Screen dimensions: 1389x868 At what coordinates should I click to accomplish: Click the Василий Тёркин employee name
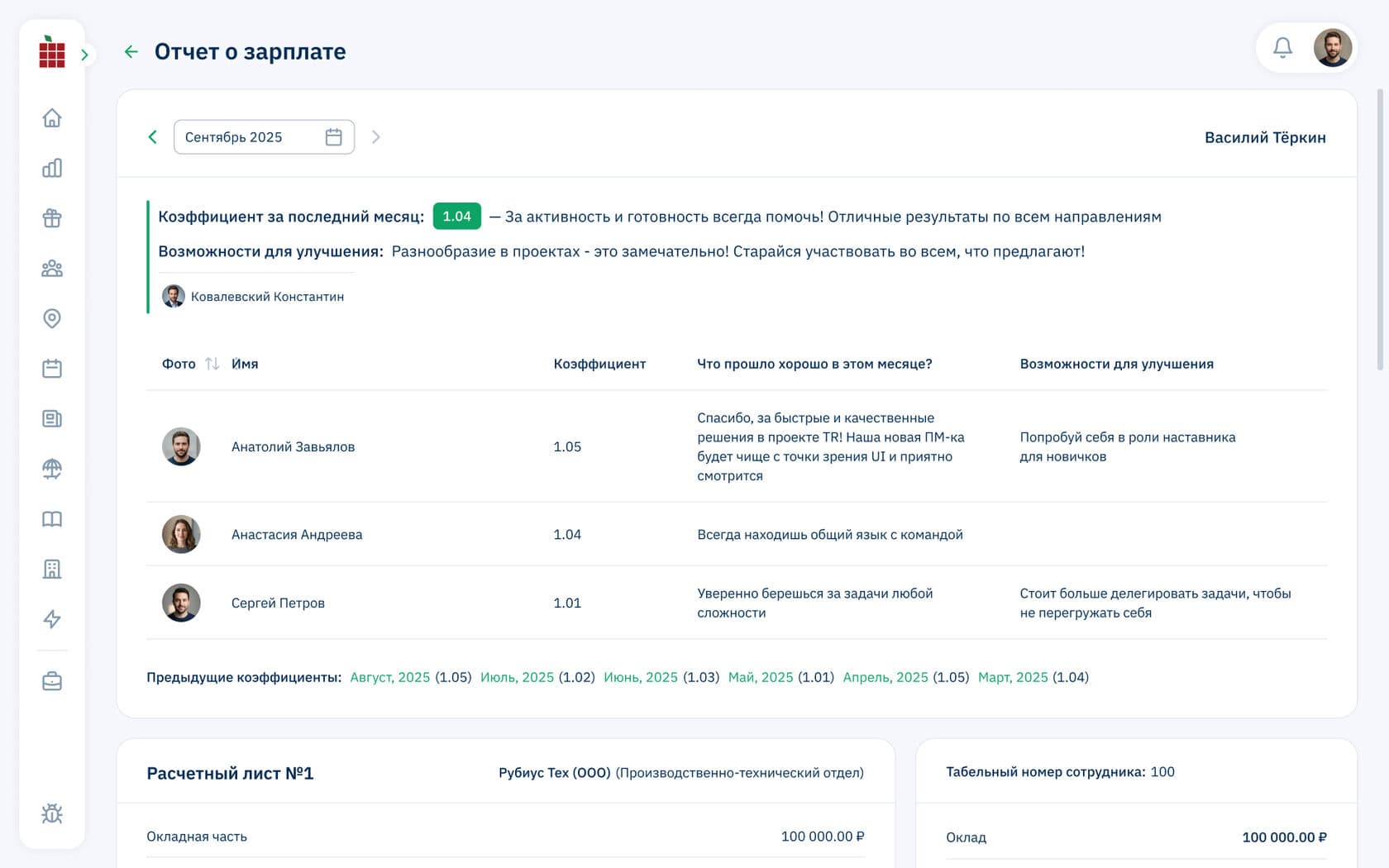[x=1265, y=137]
